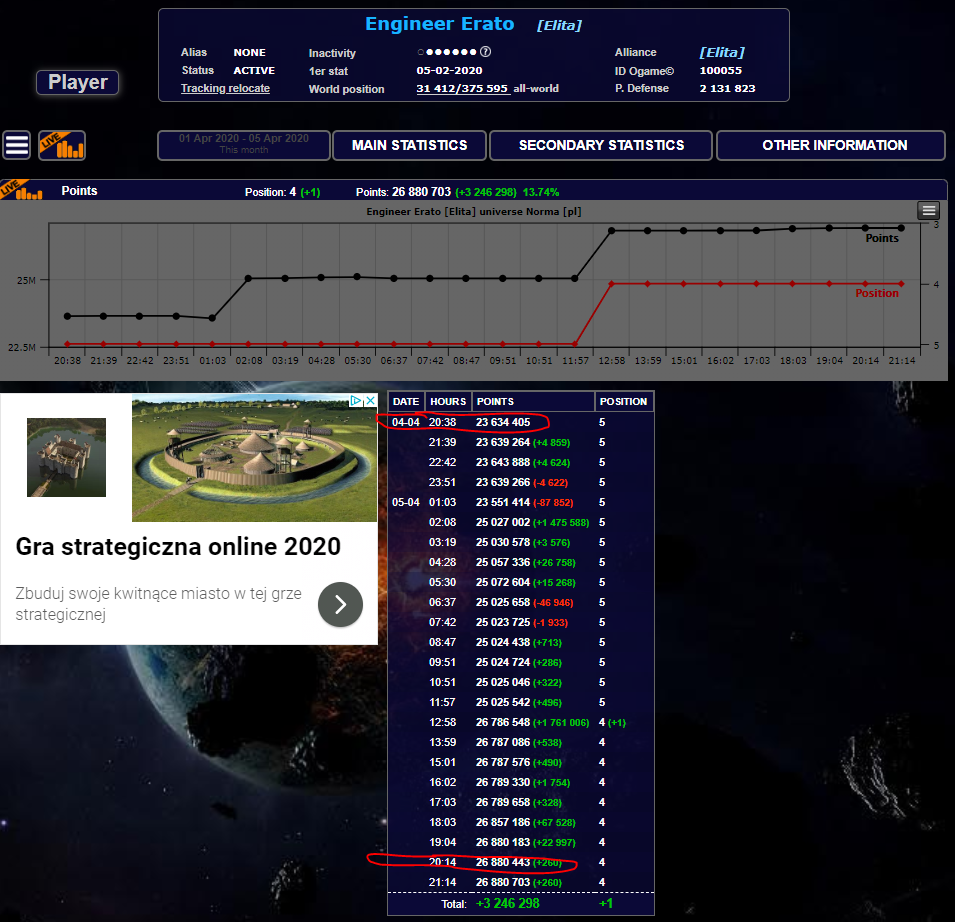Click the 13.74% growth figure

pos(541,192)
